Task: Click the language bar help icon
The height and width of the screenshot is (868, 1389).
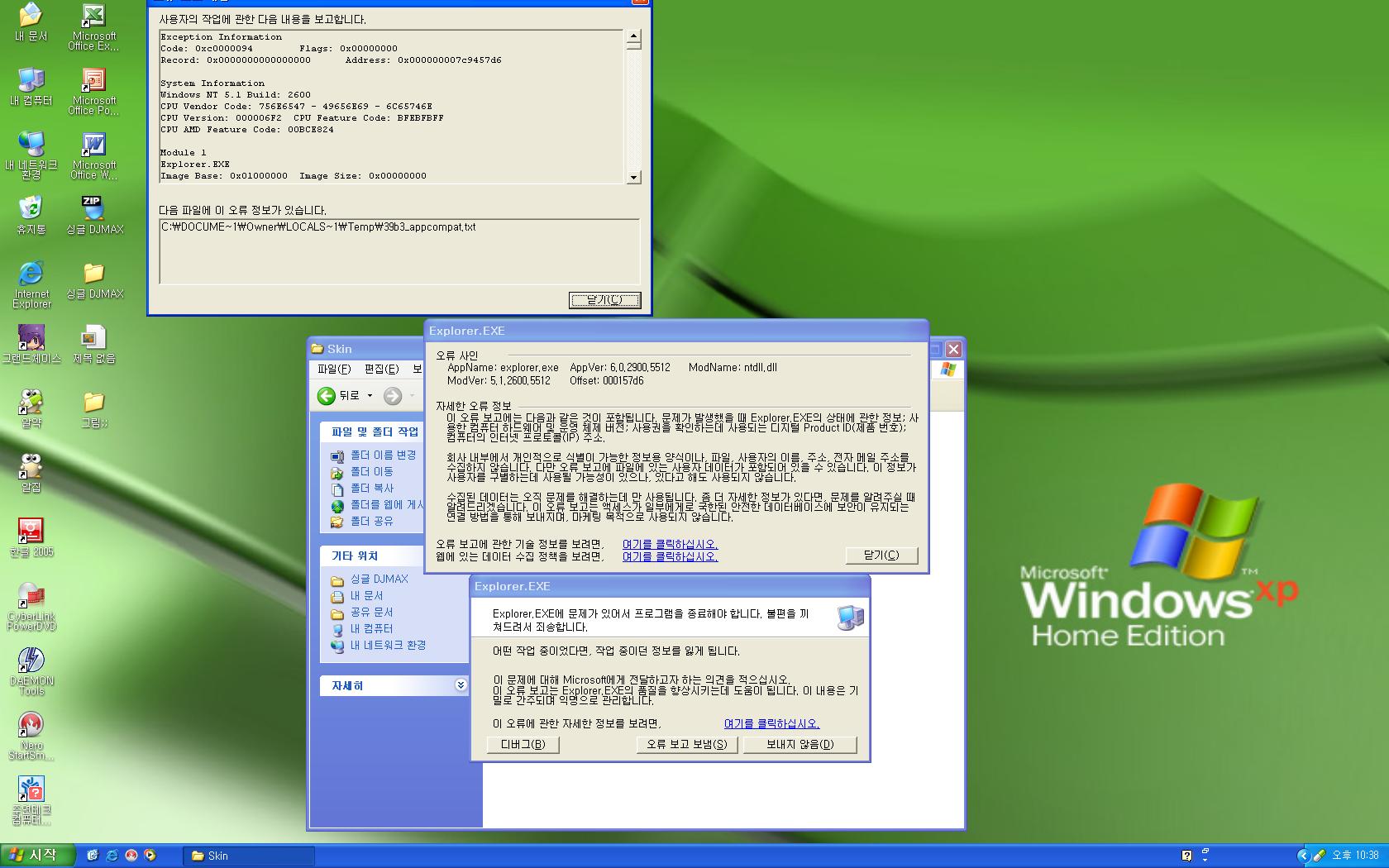Action: (x=1186, y=856)
